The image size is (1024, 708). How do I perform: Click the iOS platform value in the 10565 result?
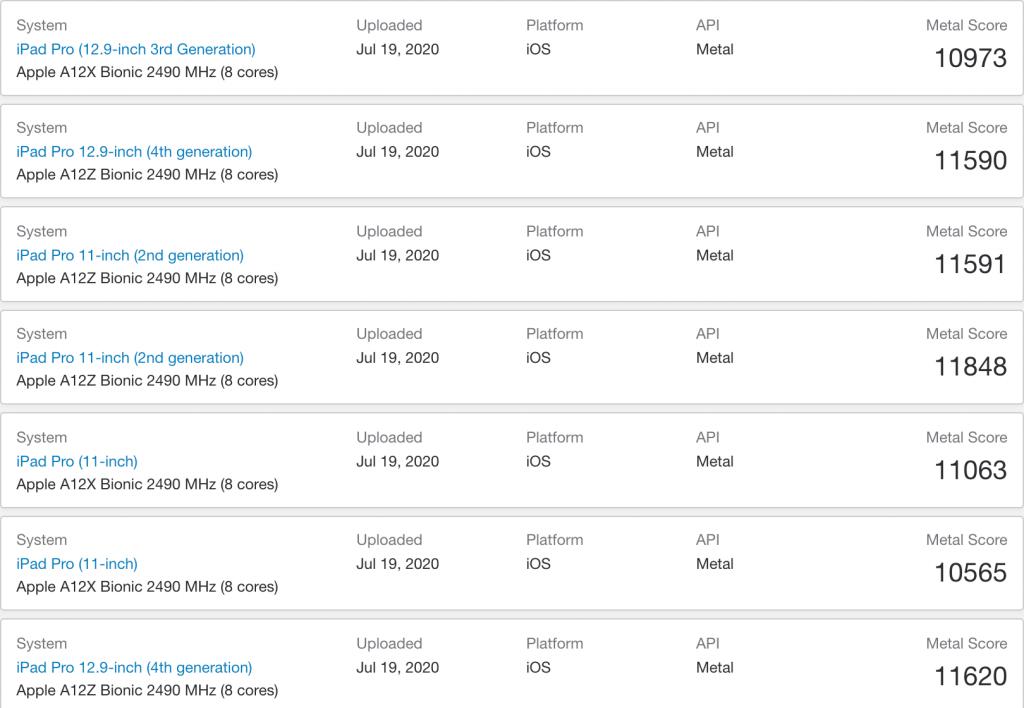tap(538, 564)
